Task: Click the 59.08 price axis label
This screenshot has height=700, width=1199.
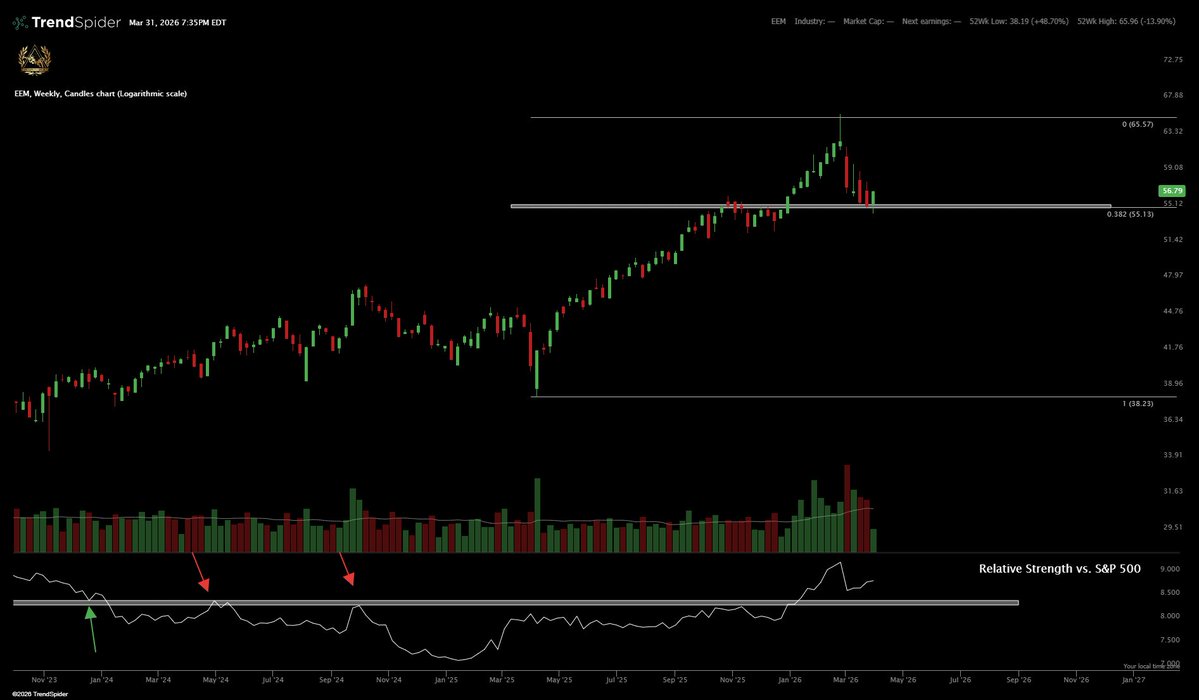Action: [x=1172, y=168]
